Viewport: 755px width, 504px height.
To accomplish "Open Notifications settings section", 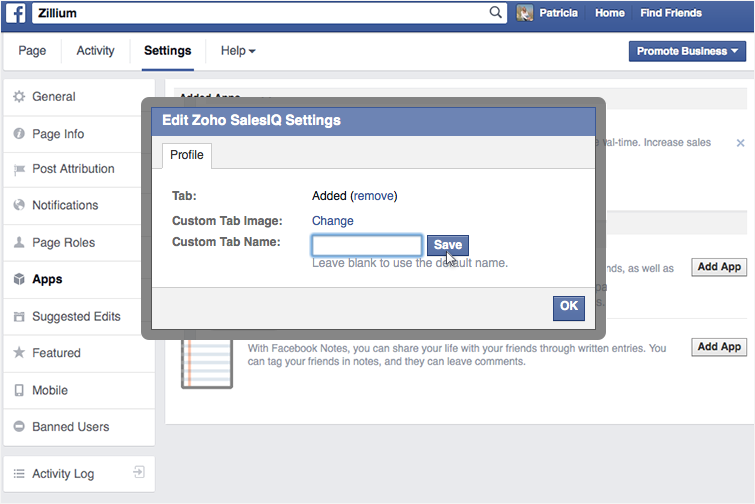I will (x=79, y=205).
